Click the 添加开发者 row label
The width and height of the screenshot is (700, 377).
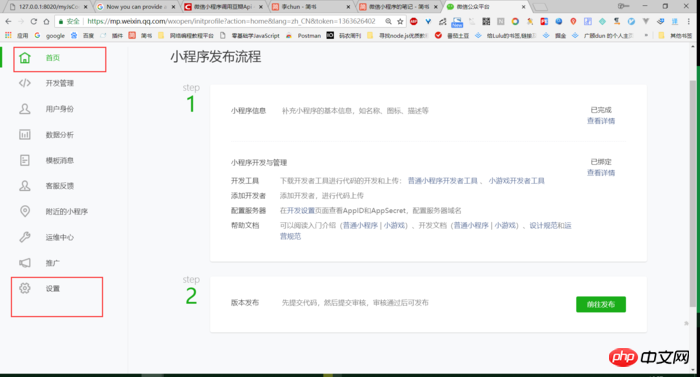click(248, 195)
